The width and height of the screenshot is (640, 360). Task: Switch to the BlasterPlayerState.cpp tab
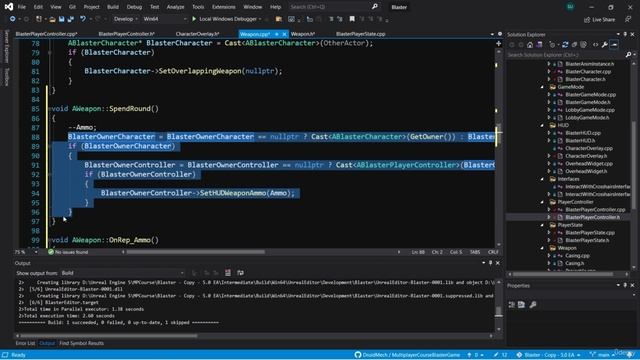pyautogui.click(x=360, y=34)
